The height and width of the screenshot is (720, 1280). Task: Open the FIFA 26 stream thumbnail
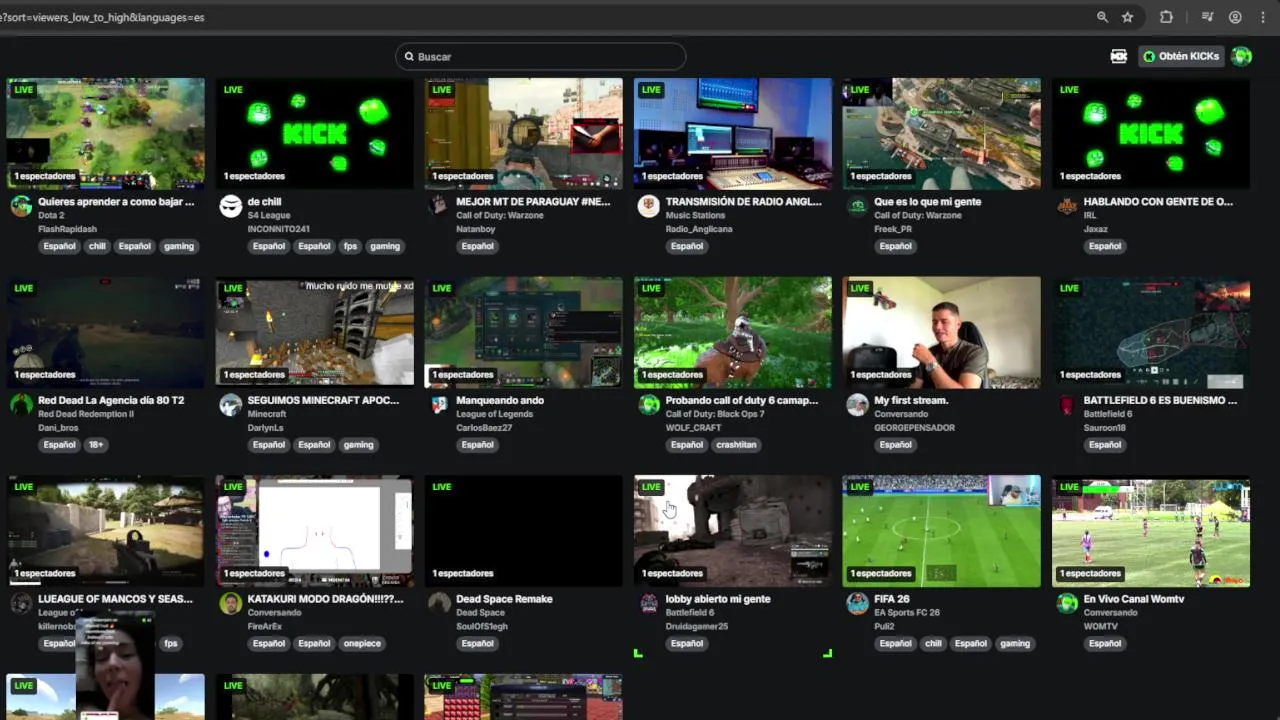[x=941, y=531]
